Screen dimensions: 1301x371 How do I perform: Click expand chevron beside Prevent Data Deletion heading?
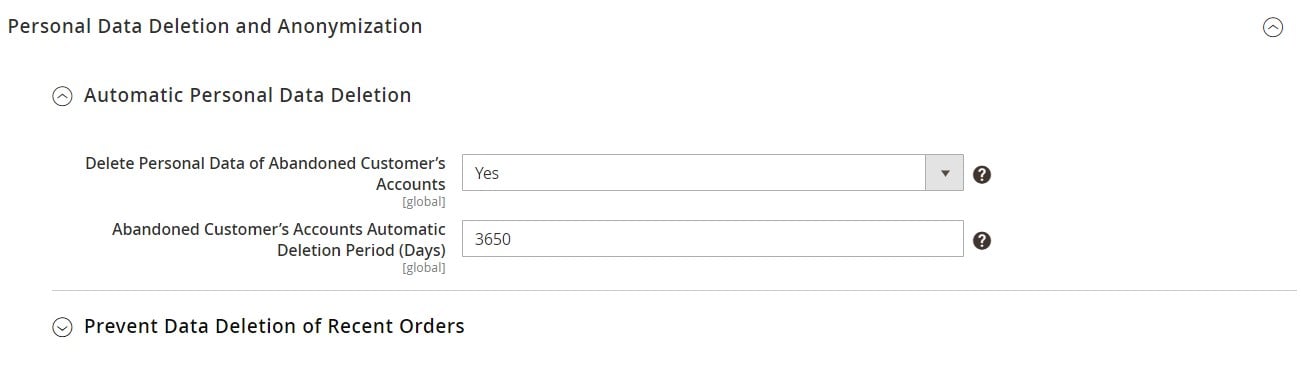click(62, 327)
